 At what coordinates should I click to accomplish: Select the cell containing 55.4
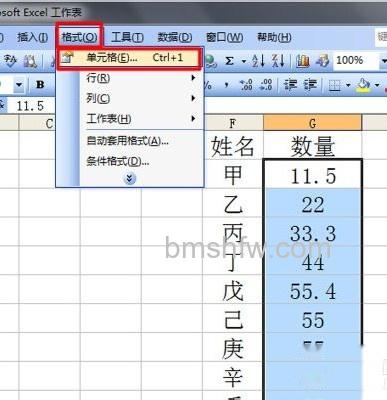(x=312, y=289)
